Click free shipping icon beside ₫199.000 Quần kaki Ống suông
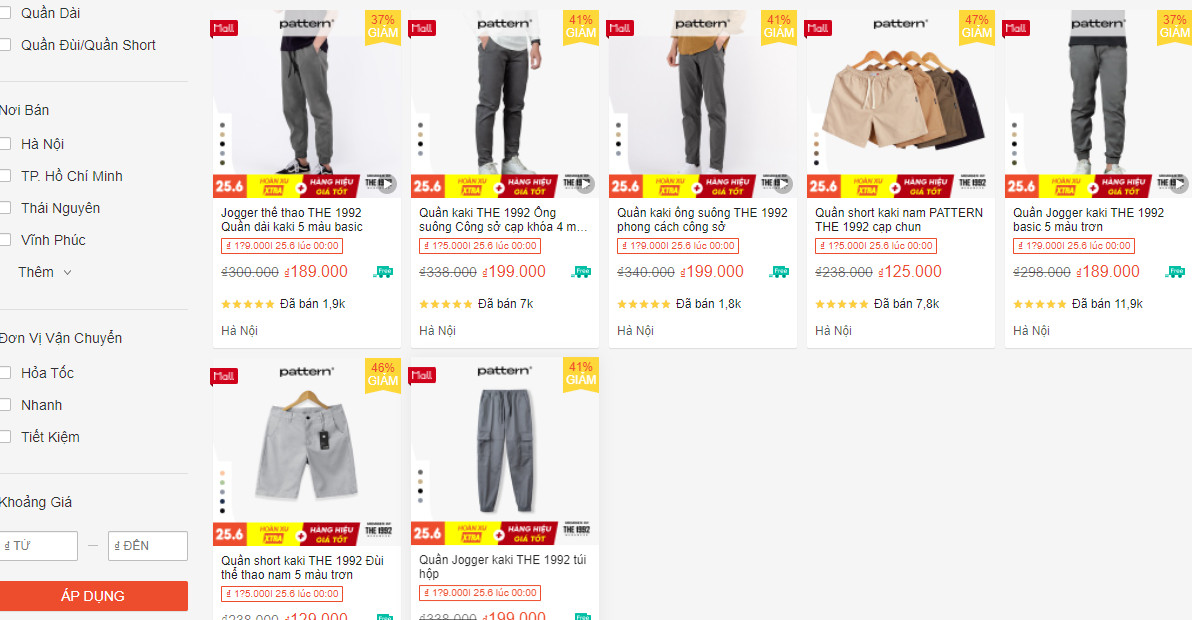Screen dimensions: 1192x620 point(582,272)
